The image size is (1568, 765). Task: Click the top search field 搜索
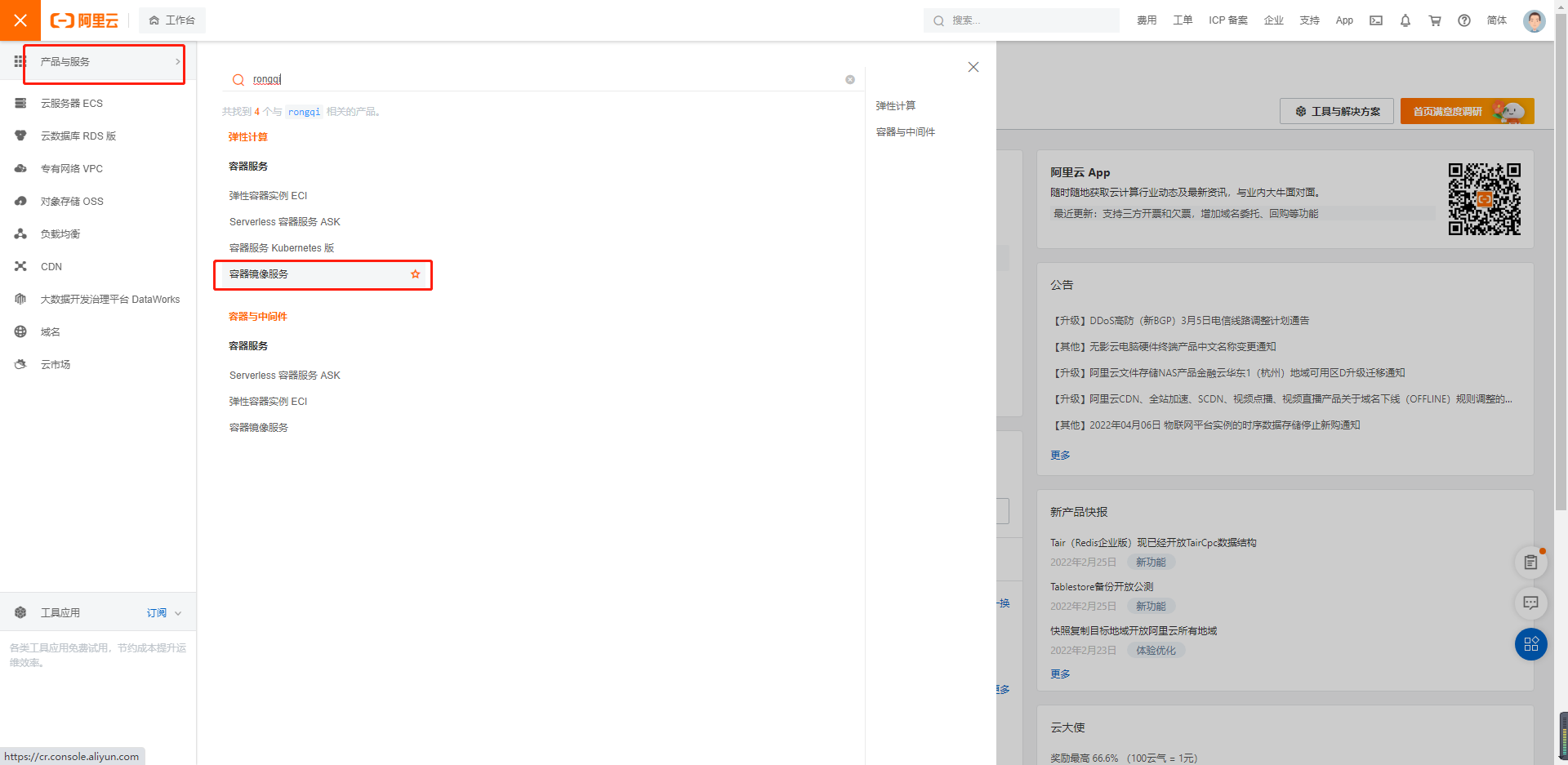click(1022, 20)
